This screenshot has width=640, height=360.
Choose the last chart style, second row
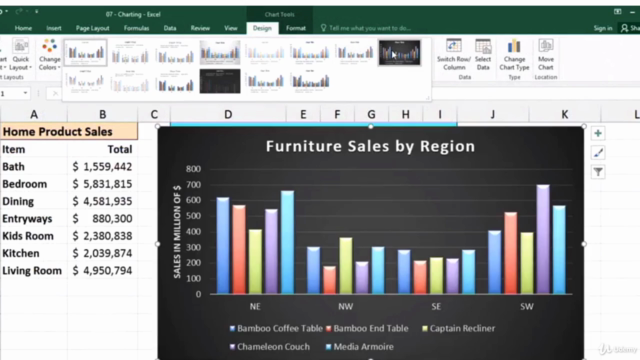(x=310, y=81)
